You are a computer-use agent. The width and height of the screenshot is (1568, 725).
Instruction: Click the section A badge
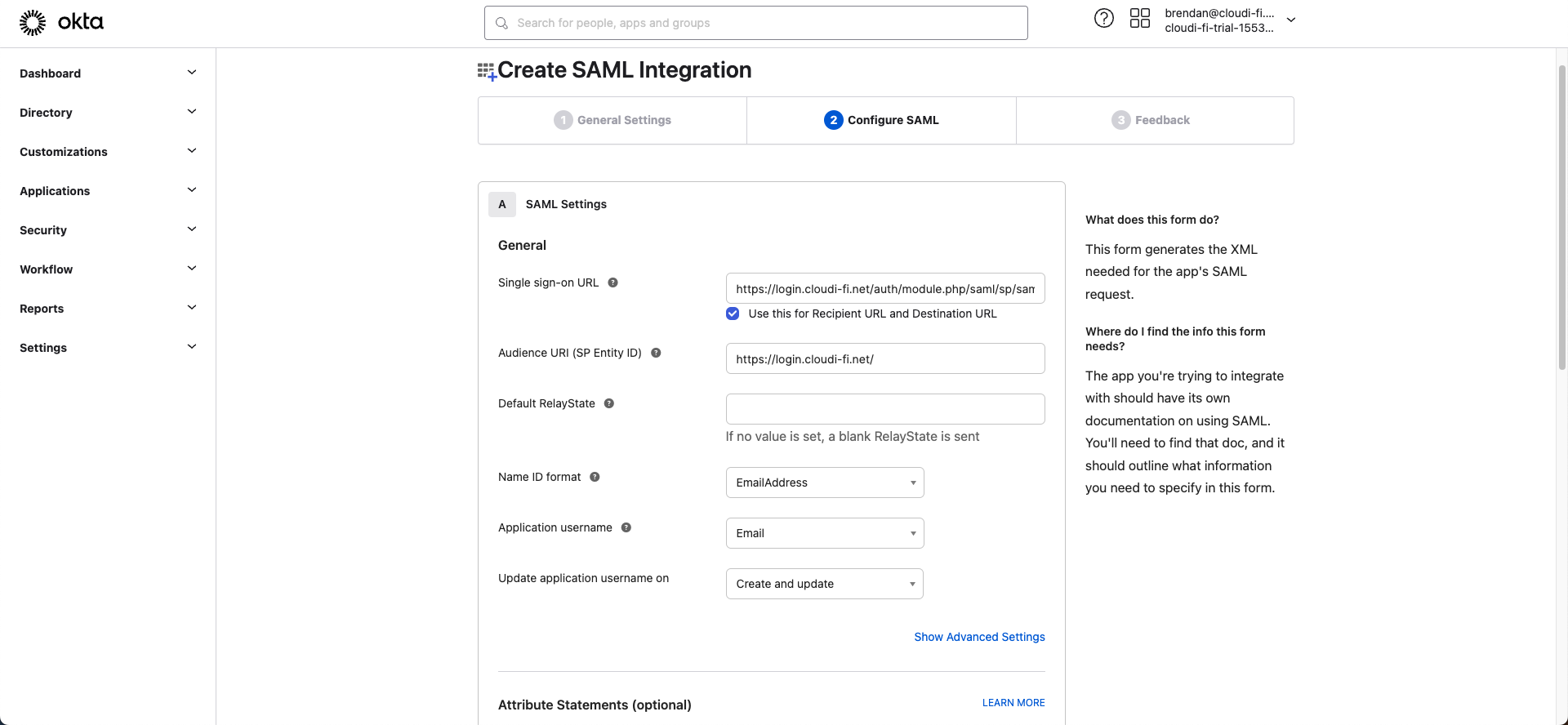[502, 204]
